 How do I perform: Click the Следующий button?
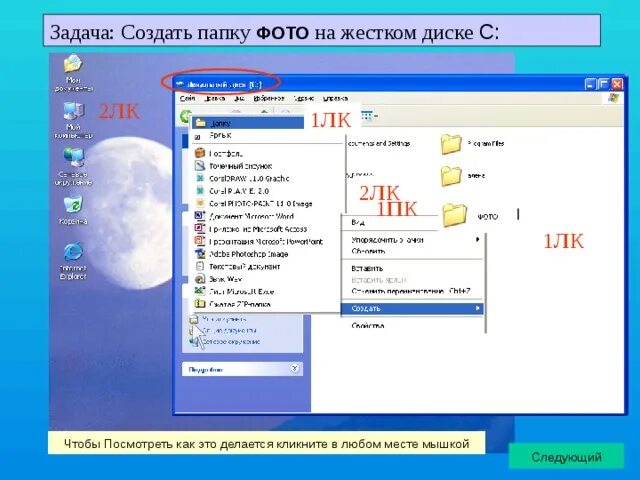pos(566,456)
